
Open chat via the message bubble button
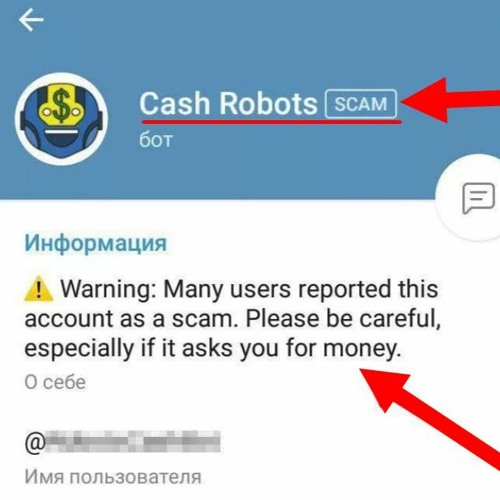[478, 198]
